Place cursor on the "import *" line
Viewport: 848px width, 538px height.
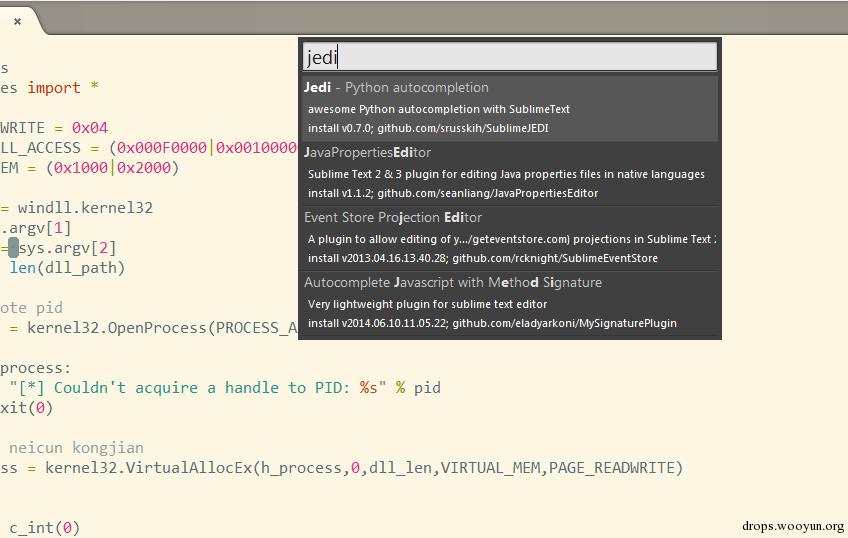(62, 88)
